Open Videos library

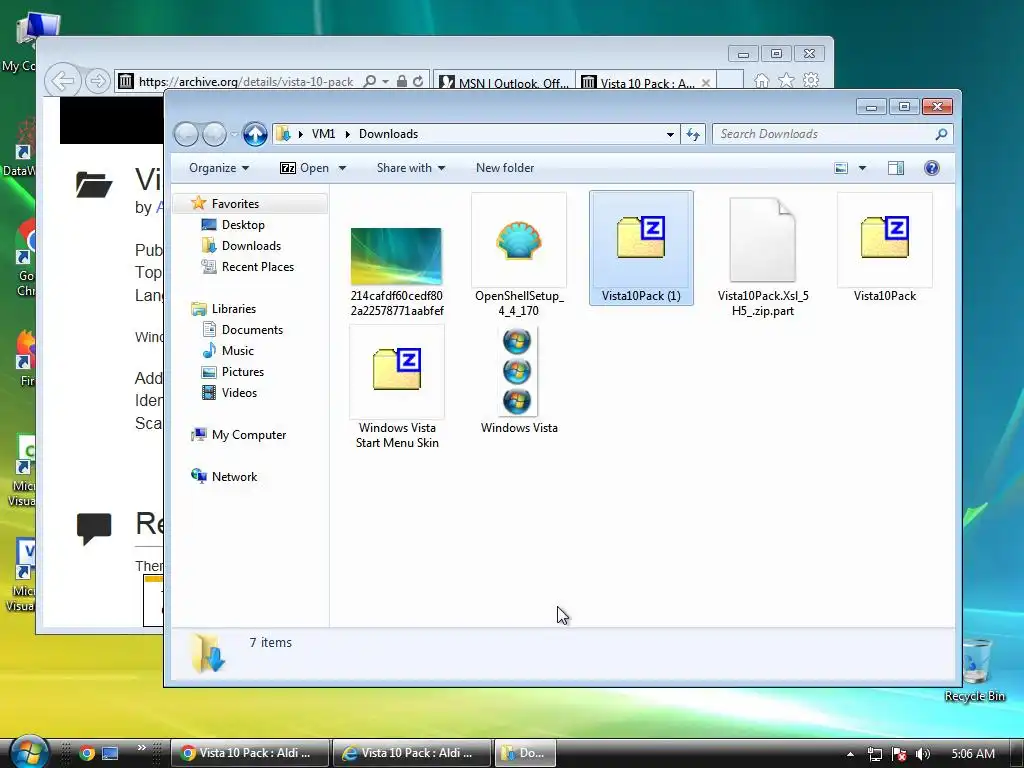point(239,392)
